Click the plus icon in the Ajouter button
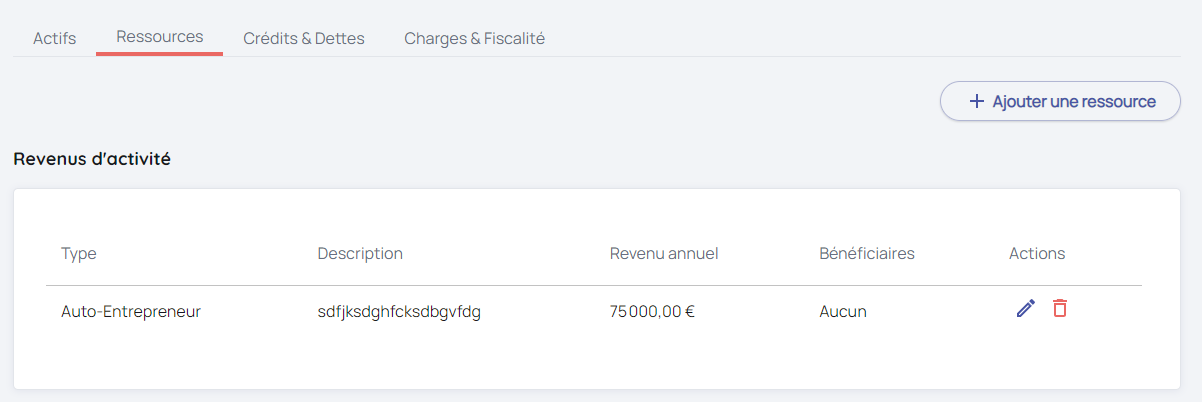1202x402 pixels. [x=977, y=102]
